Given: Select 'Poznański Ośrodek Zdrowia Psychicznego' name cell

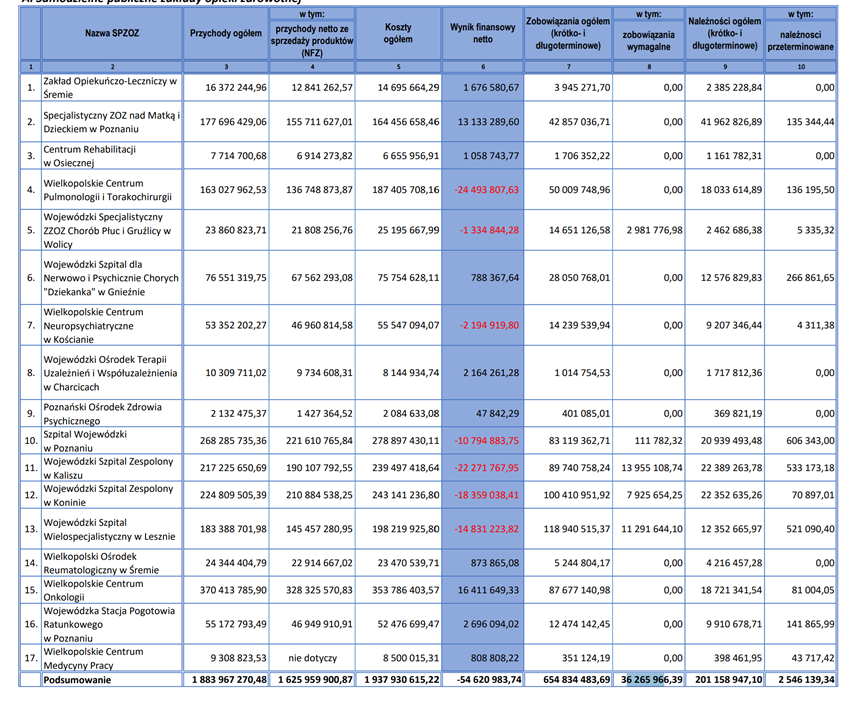Looking at the screenshot, I should 112,414.
